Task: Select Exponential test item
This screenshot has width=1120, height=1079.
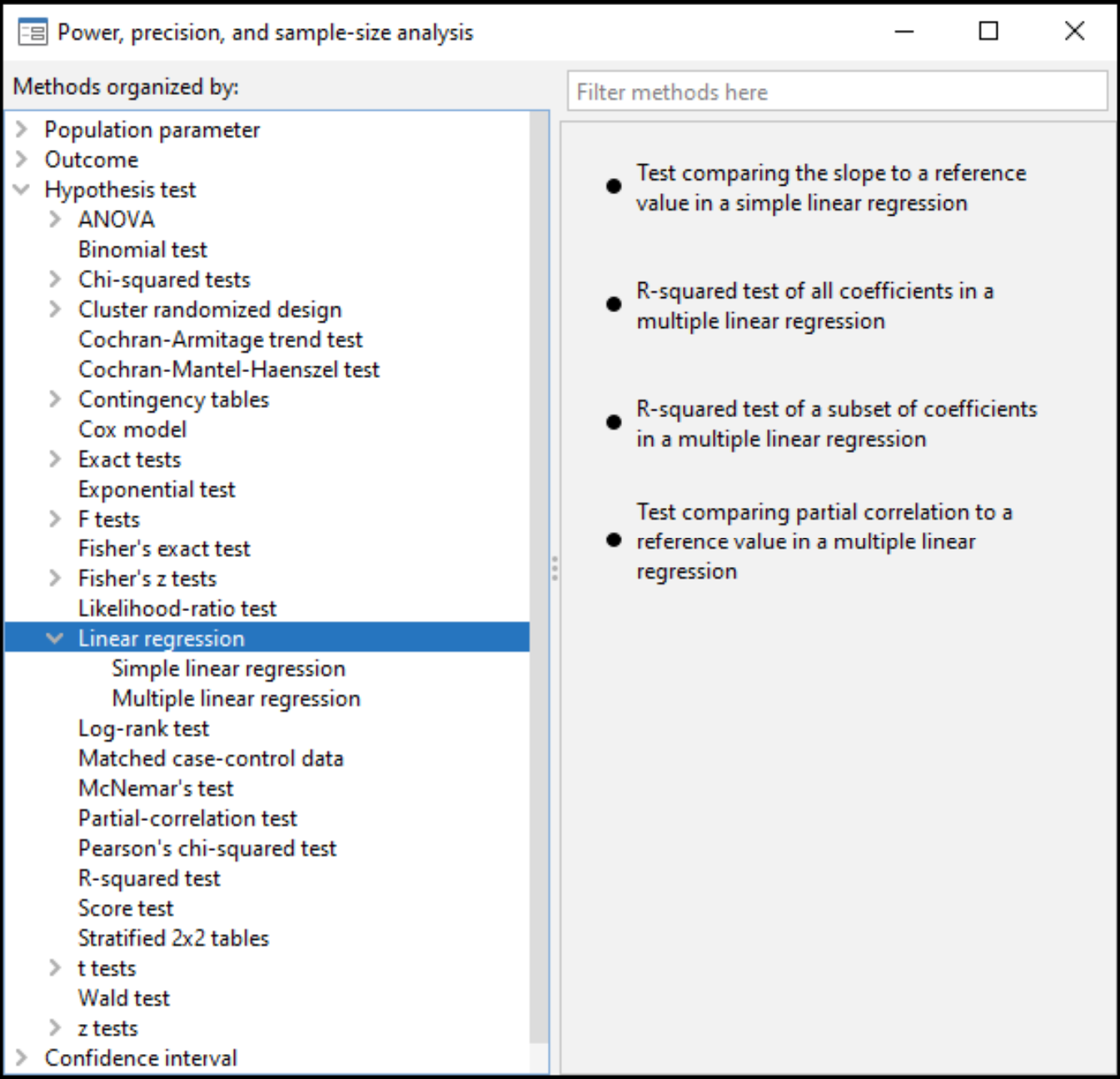Action: (x=157, y=489)
